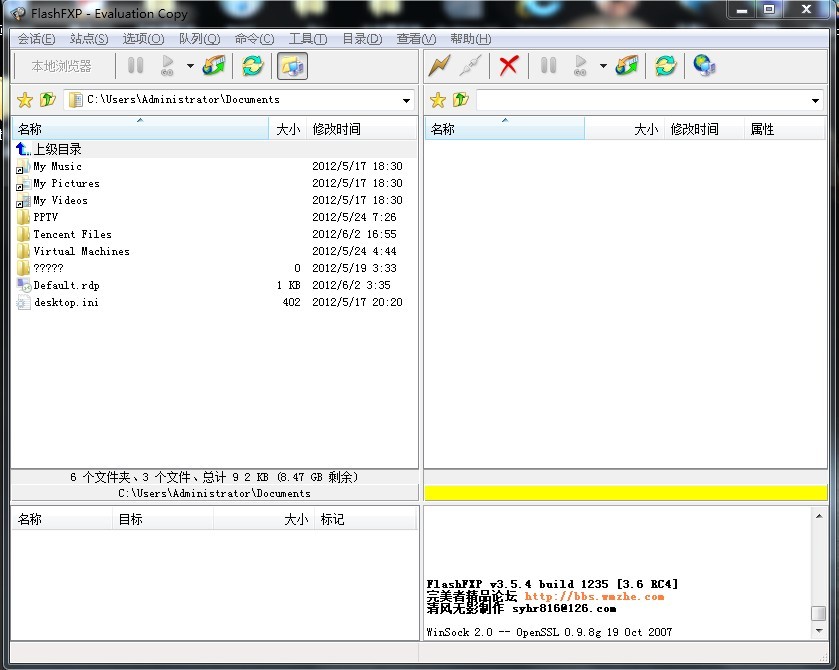This screenshot has width=839, height=670.
Task: Click the 本地浏览器 button
Action: (x=61, y=66)
